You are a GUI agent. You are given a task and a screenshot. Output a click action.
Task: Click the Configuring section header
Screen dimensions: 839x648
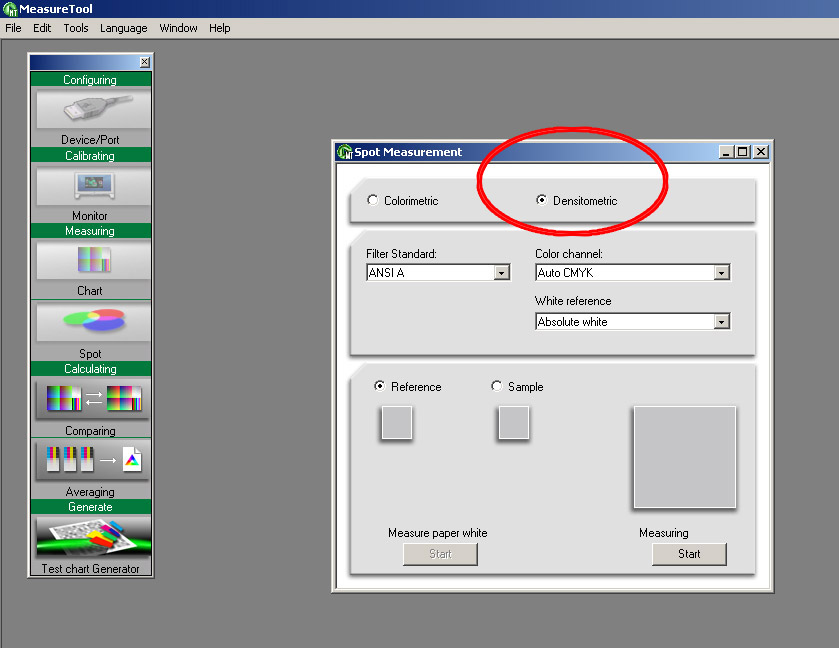[x=91, y=80]
